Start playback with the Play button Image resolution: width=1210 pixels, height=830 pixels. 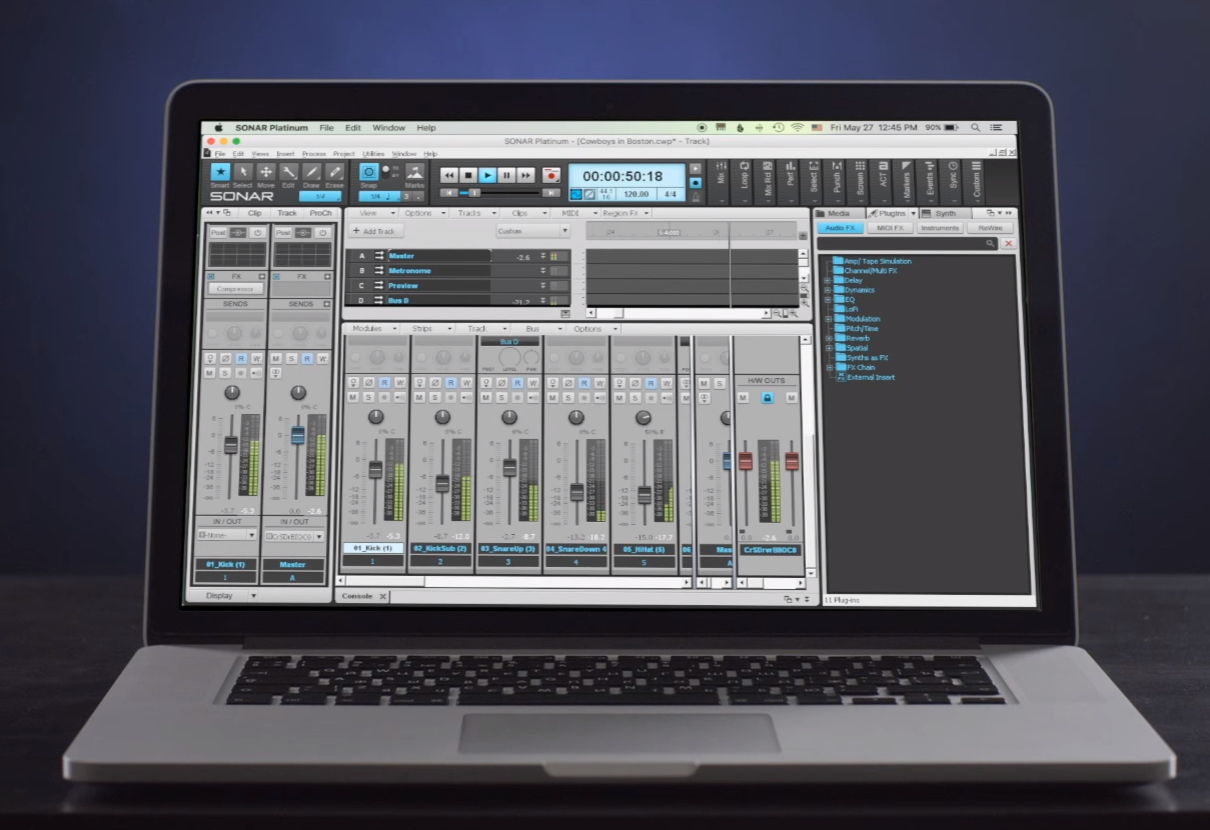[x=488, y=175]
